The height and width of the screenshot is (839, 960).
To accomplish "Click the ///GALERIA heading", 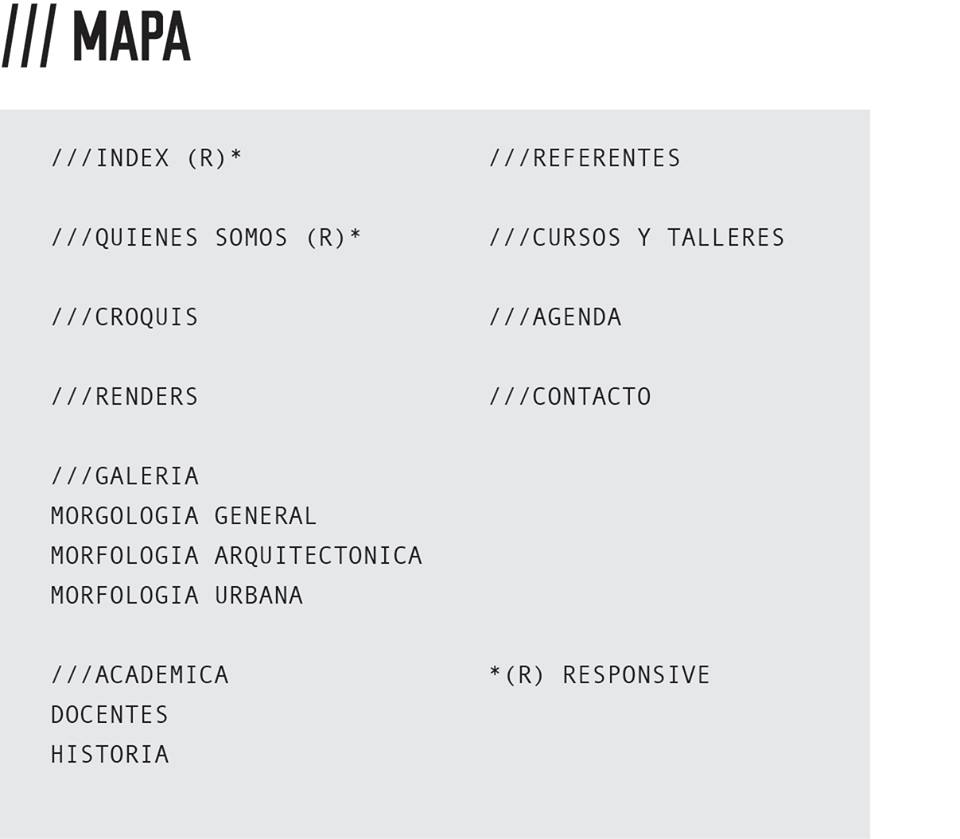I will tap(124, 476).
